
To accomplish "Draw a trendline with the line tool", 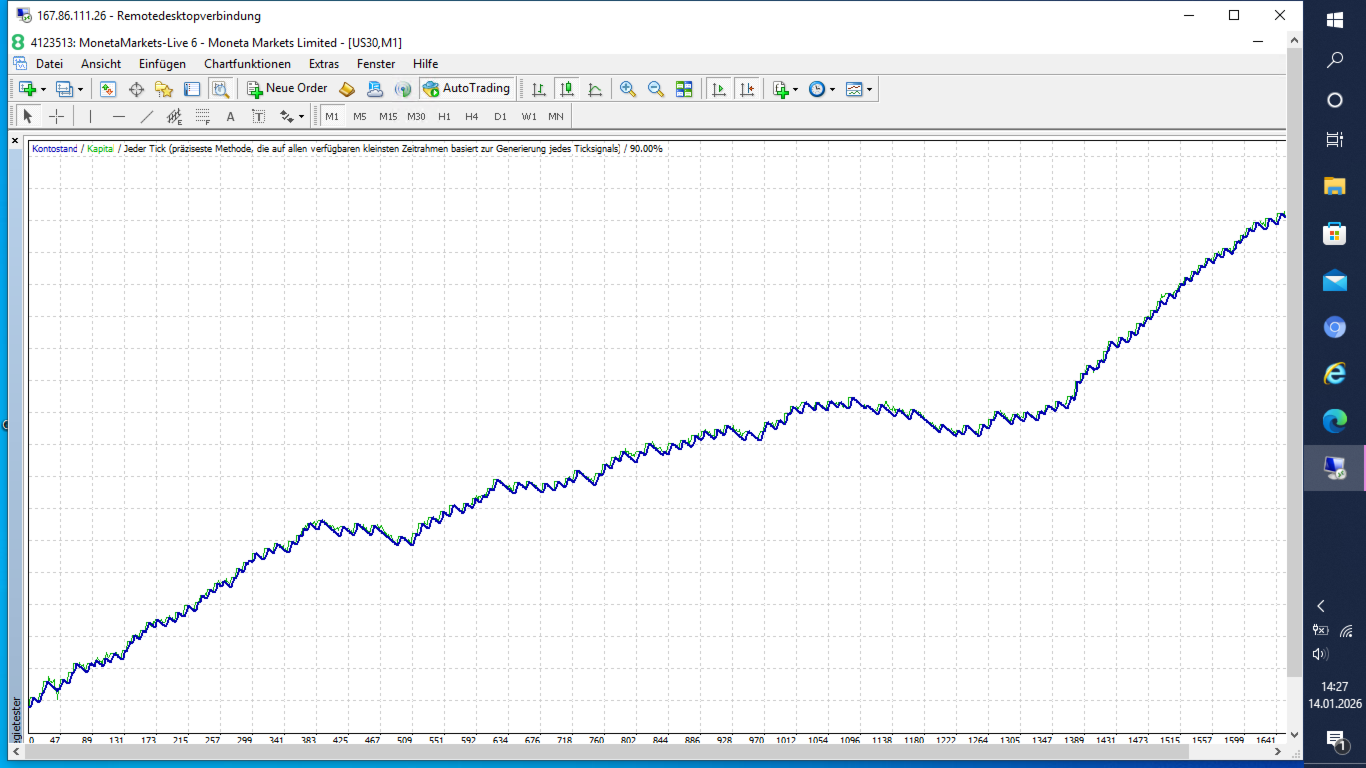I will click(x=147, y=116).
